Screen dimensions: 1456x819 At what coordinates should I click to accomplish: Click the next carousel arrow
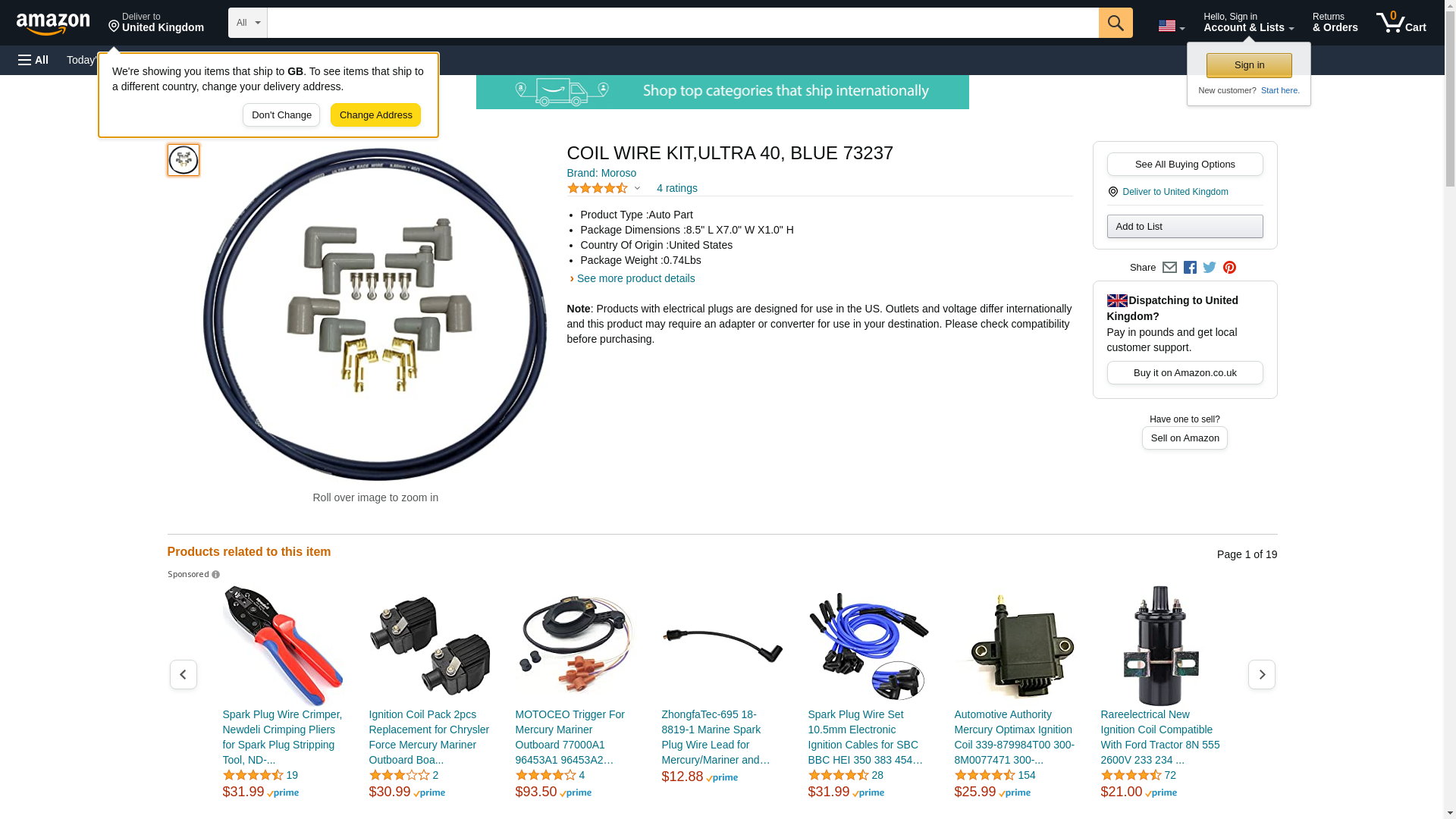pyautogui.click(x=1261, y=674)
